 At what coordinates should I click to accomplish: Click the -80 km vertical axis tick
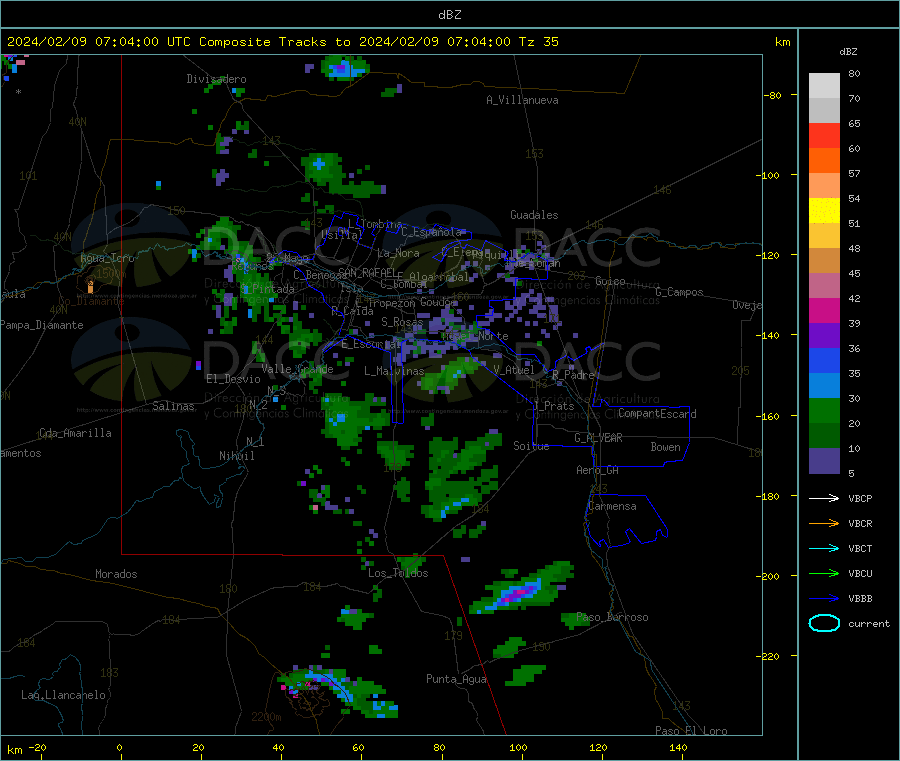pos(773,95)
